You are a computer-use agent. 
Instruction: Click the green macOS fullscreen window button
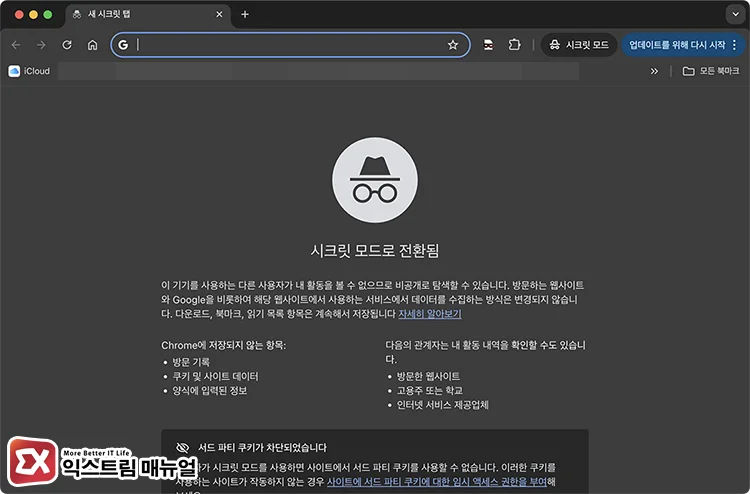tap(48, 14)
